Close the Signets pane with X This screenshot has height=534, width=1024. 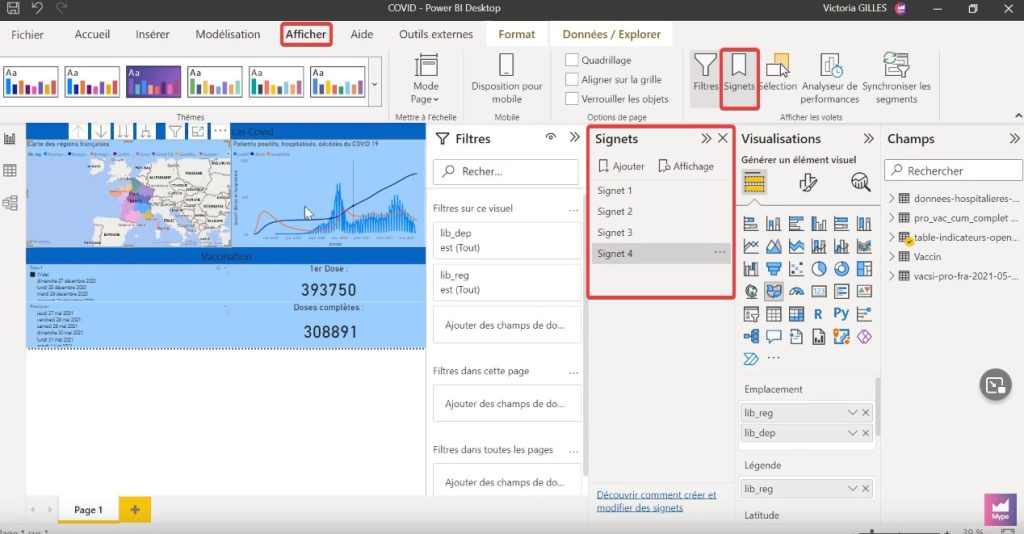click(722, 138)
